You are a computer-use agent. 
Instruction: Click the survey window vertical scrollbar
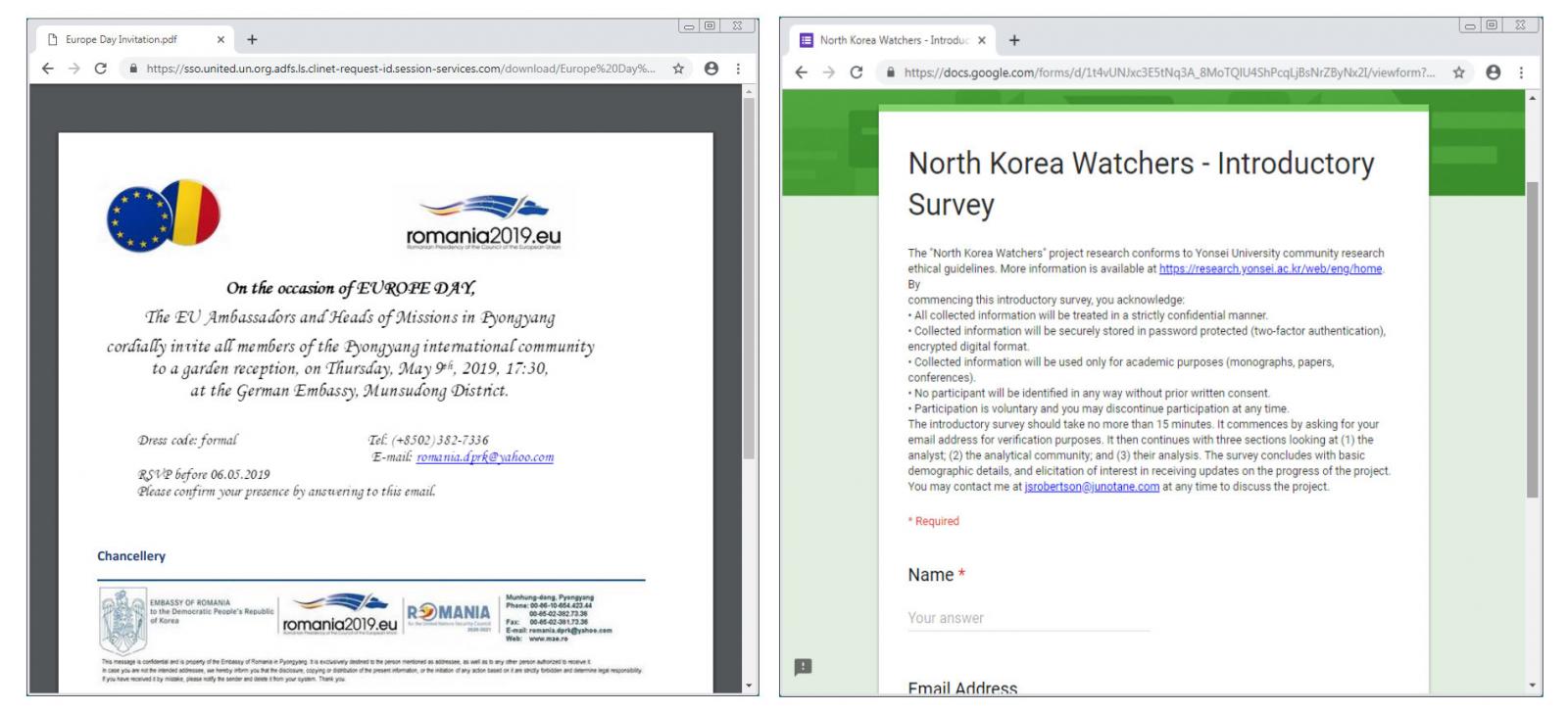pos(1533,340)
